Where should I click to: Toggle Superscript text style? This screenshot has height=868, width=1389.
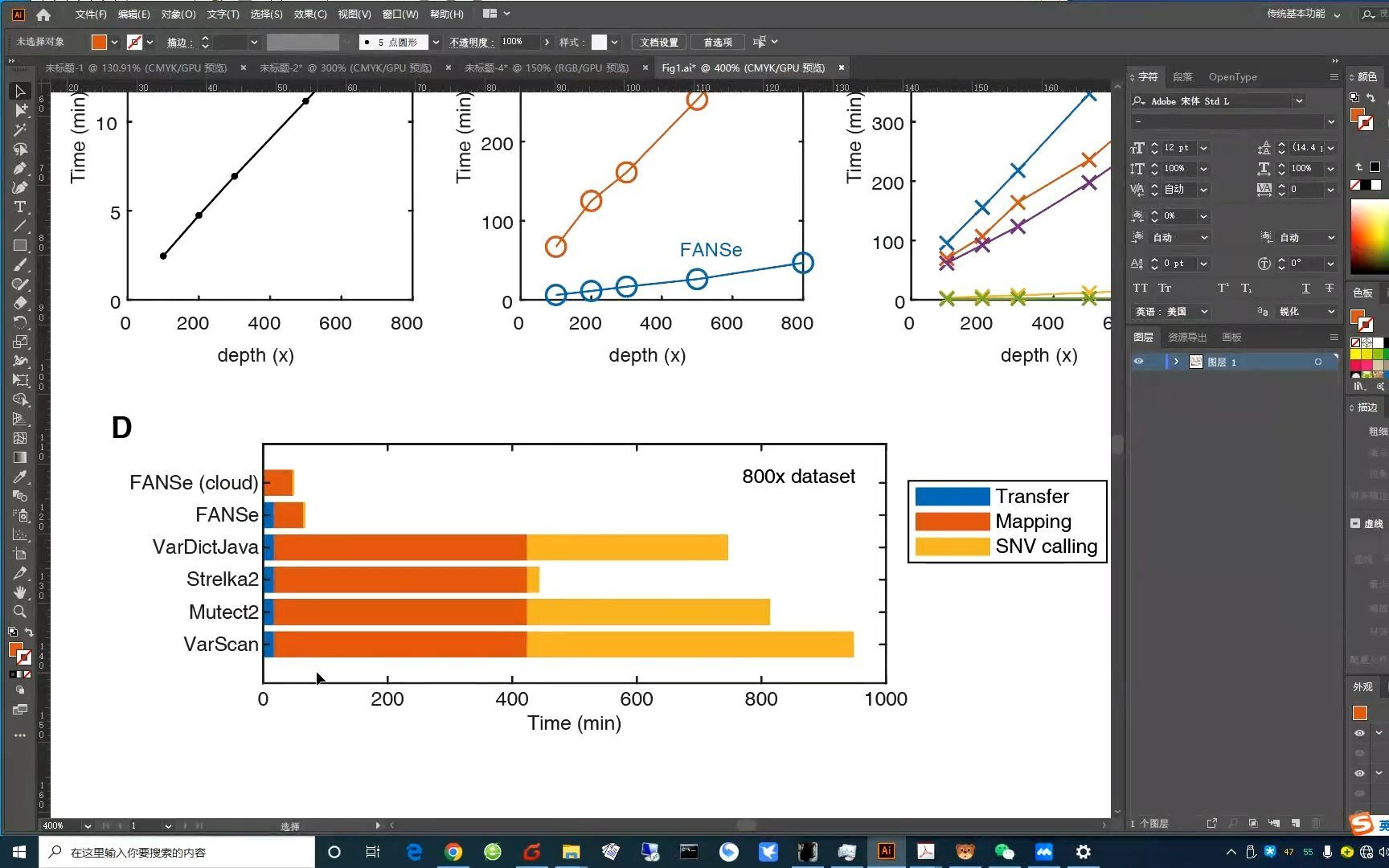1223,288
